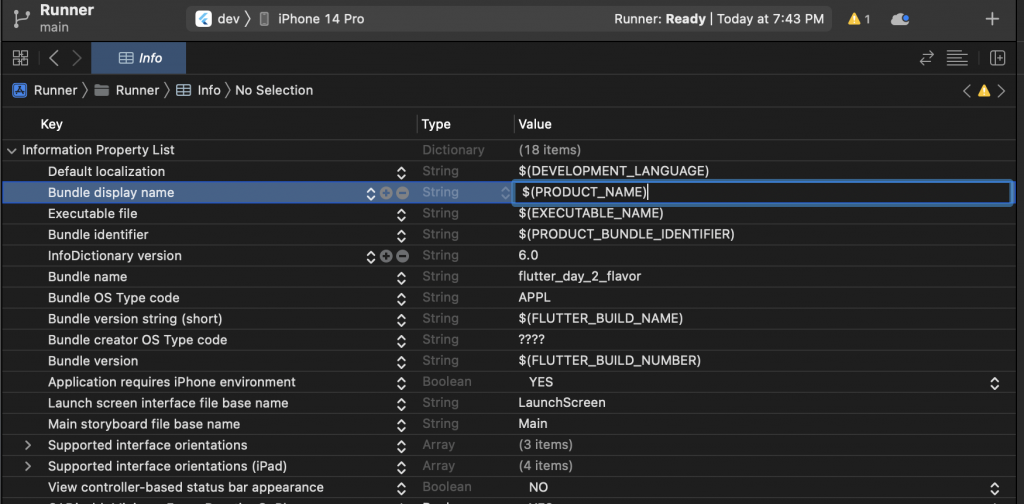Toggle the Application requires iPhone environment YES stepper

994,383
